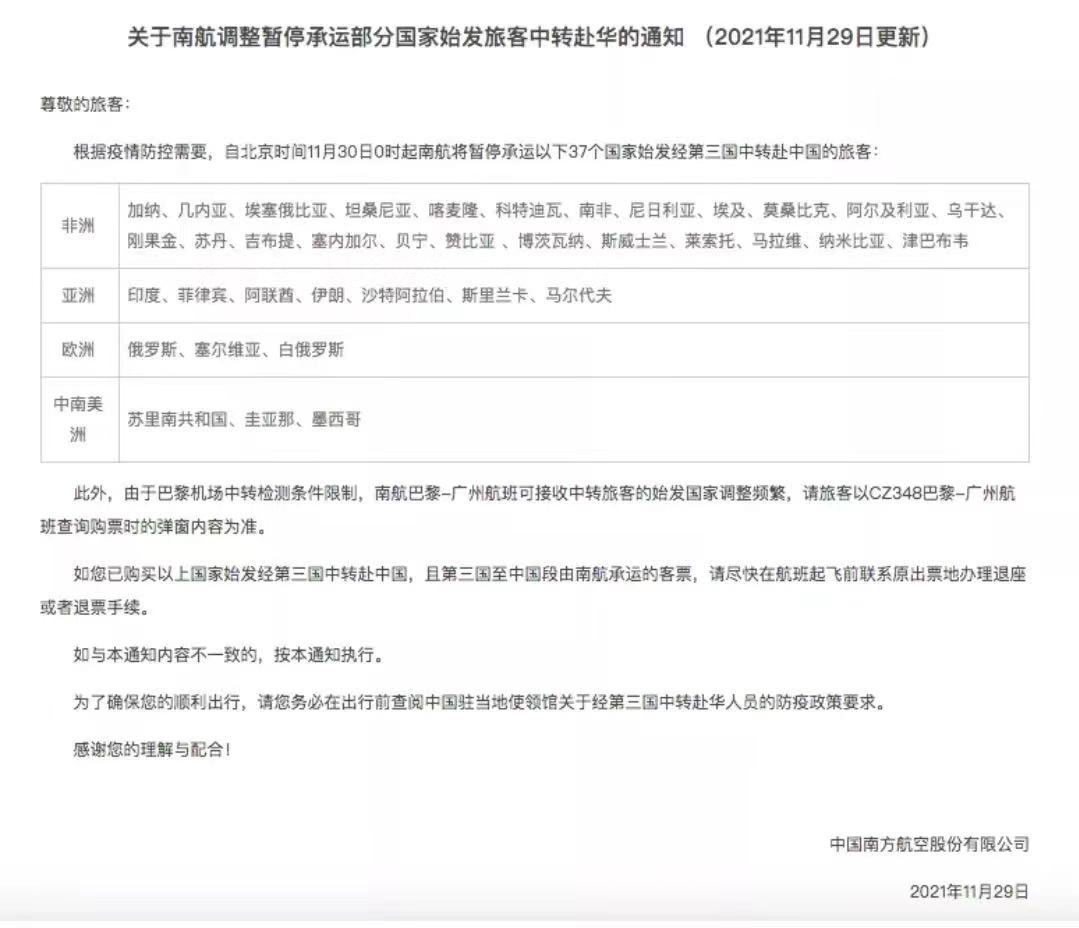The image size is (1079, 928).
Task: Click the line 如与本通知内容不一致的
Action: coord(228,655)
